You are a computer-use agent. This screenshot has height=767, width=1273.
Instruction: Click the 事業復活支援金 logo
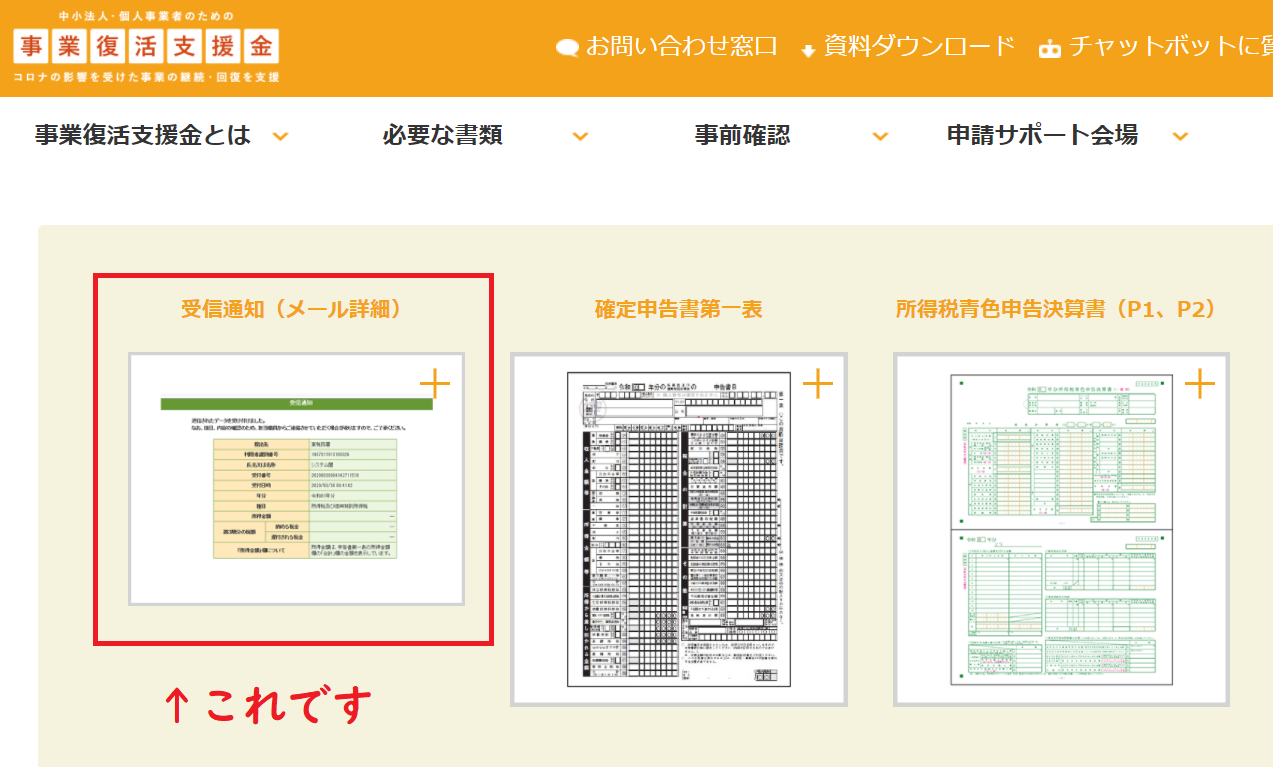click(146, 47)
